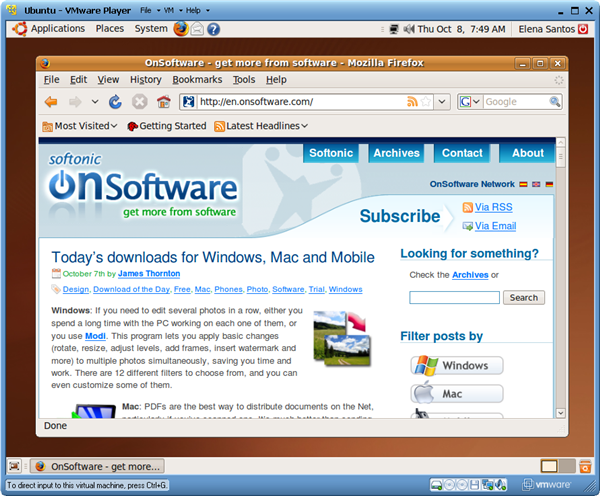Image resolution: width=600 pixels, height=496 pixels.
Task: Click the Search button on the page
Action: tap(523, 297)
